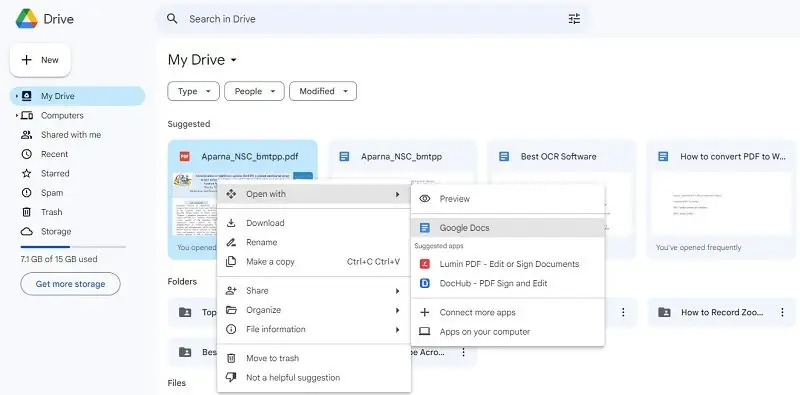
Task: Open the My Drive title dropdown
Action: click(234, 60)
